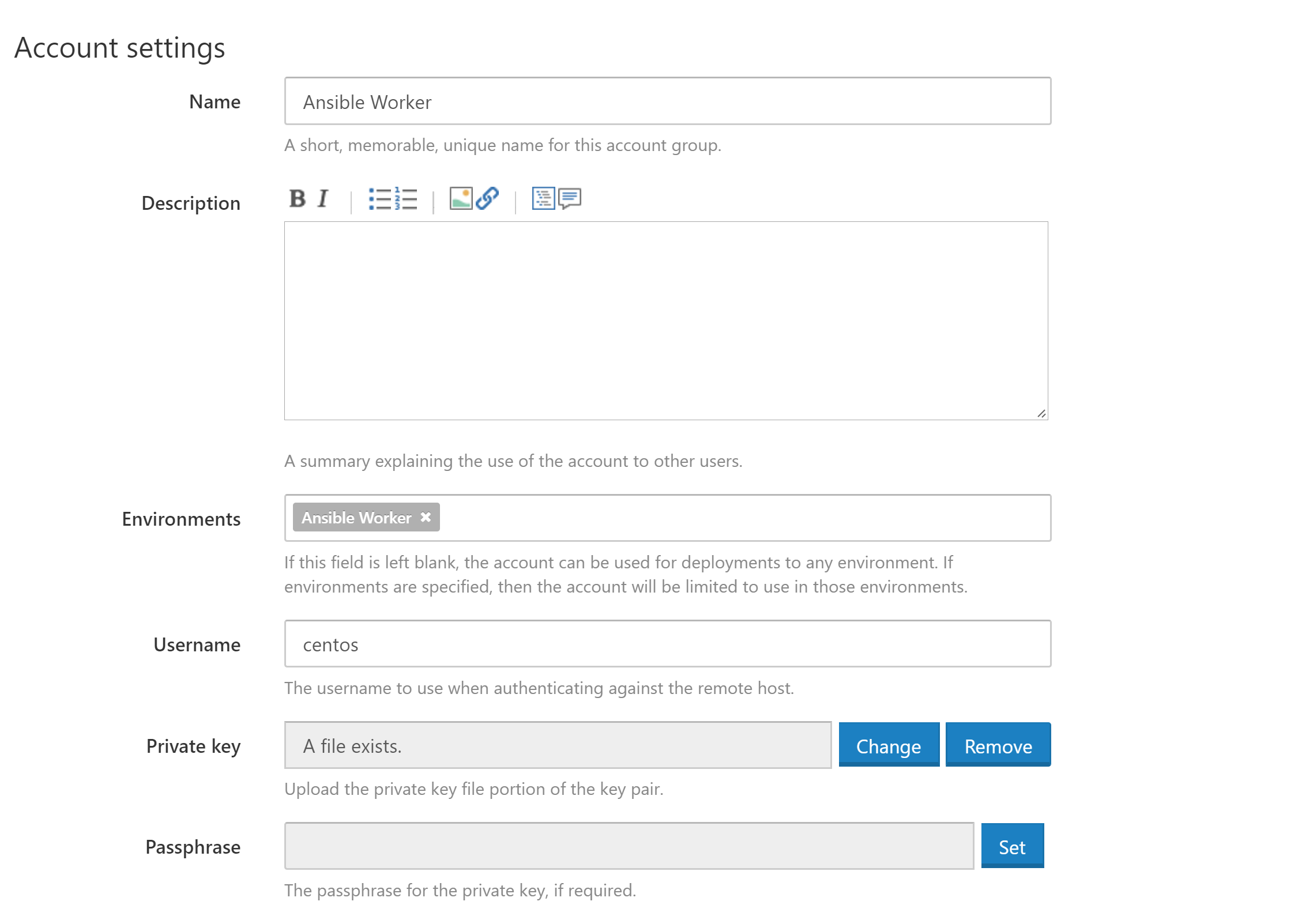The width and height of the screenshot is (1313, 924).
Task: Click Change to upload a new private key
Action: [x=888, y=746]
